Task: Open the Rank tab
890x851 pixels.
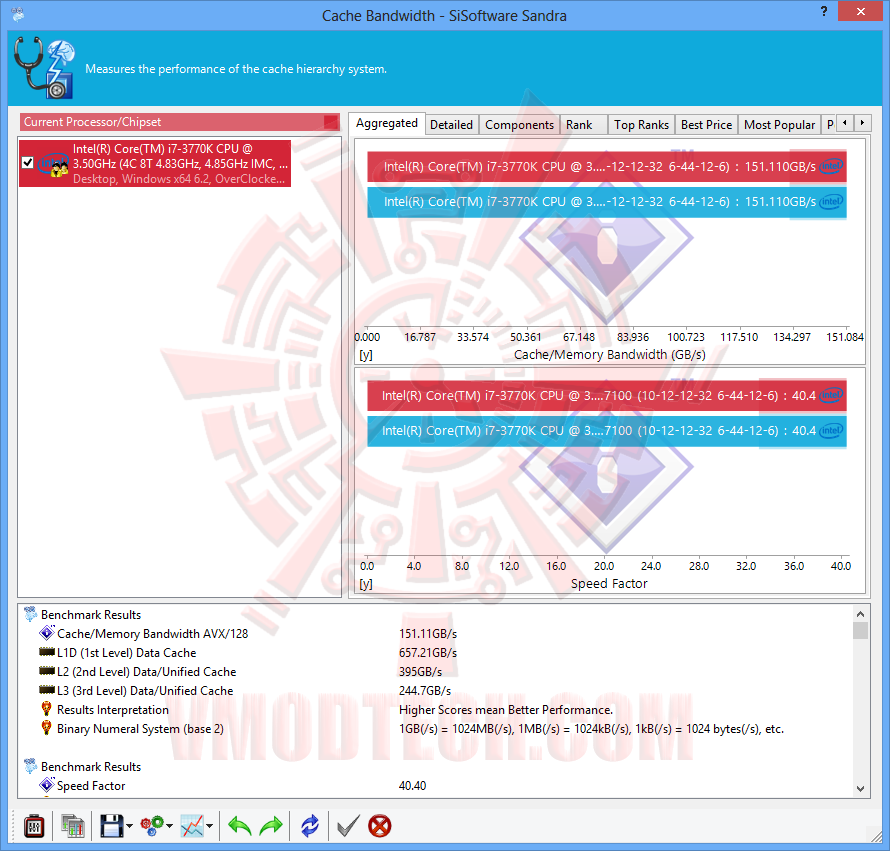Action: tap(579, 125)
